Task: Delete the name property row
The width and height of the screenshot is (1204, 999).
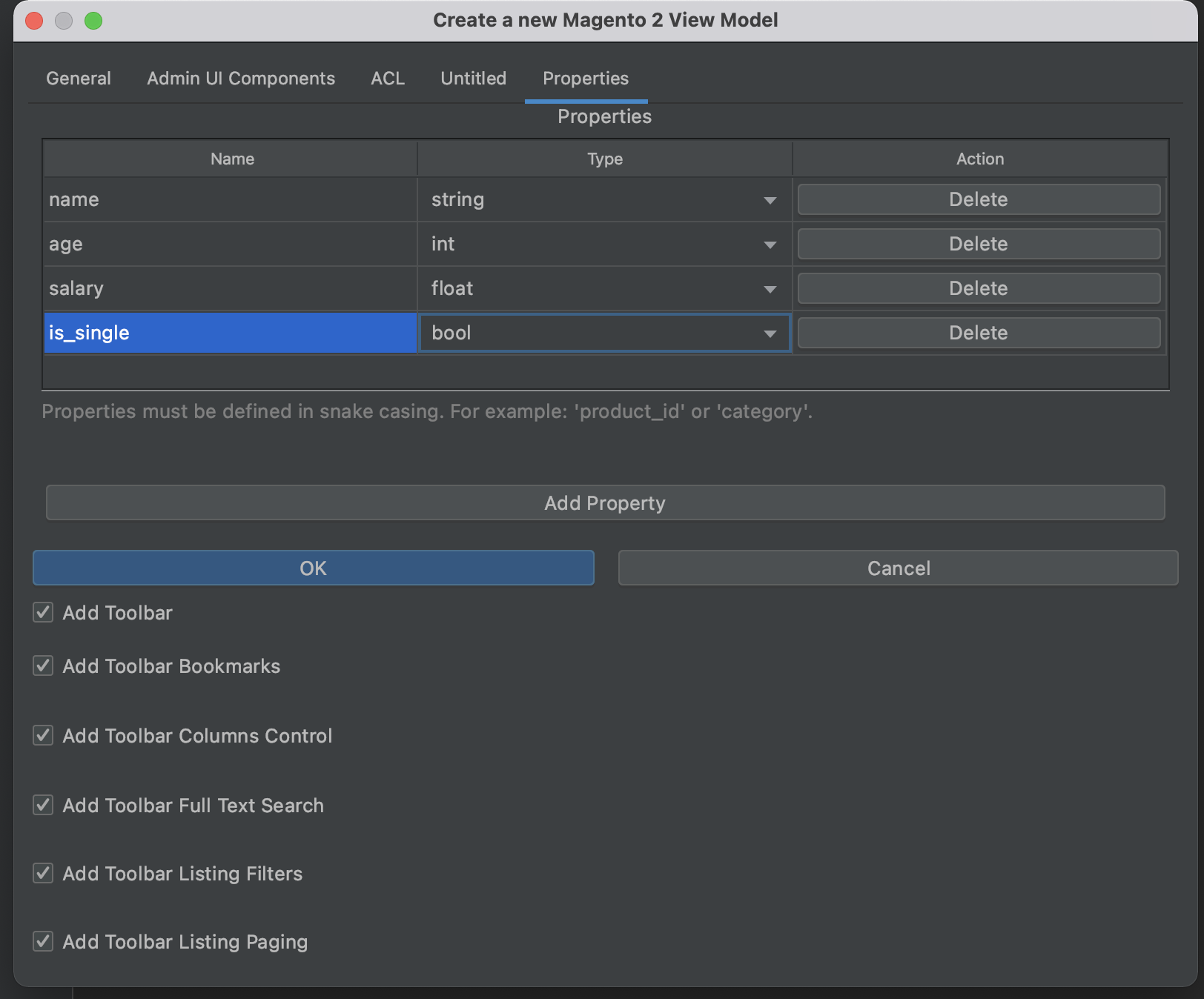Action: (x=979, y=199)
